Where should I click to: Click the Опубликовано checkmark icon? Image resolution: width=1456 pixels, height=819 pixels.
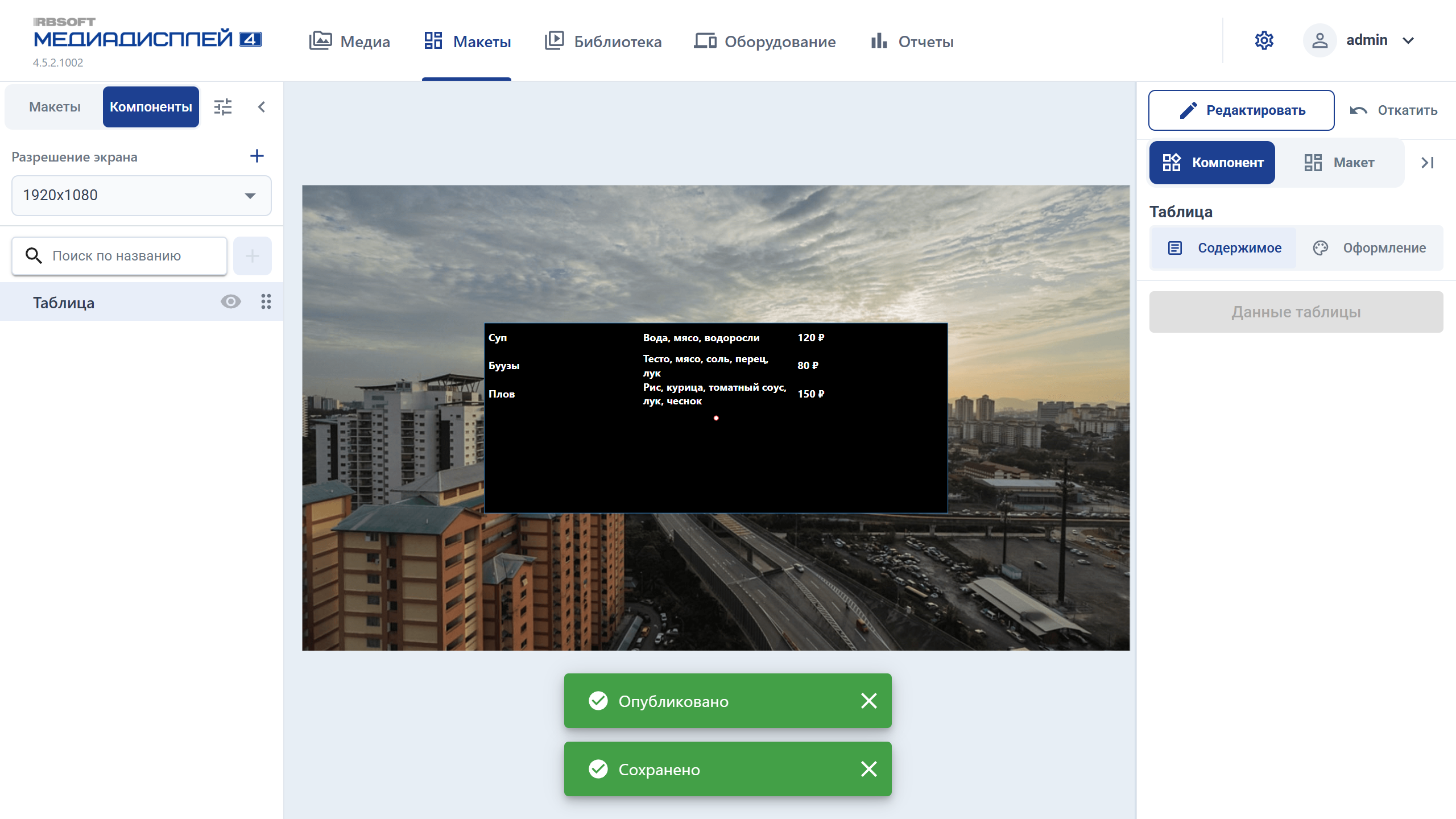click(x=598, y=701)
